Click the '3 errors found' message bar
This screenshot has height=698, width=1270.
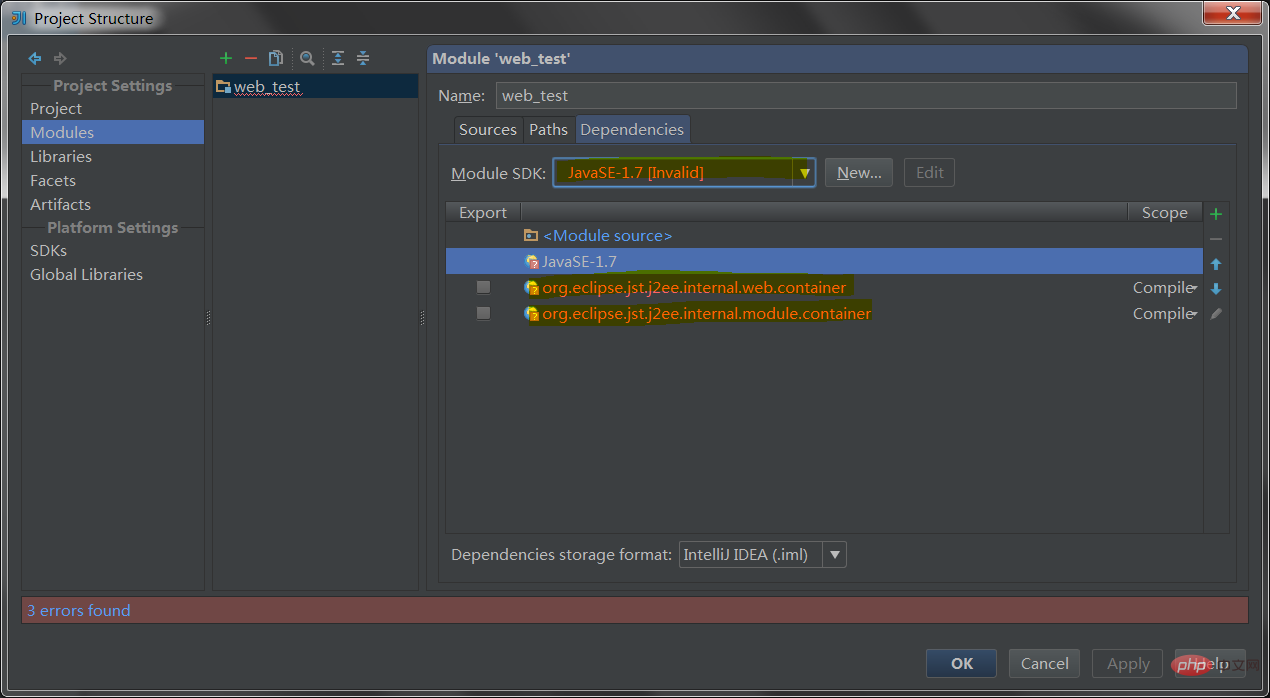pos(635,610)
